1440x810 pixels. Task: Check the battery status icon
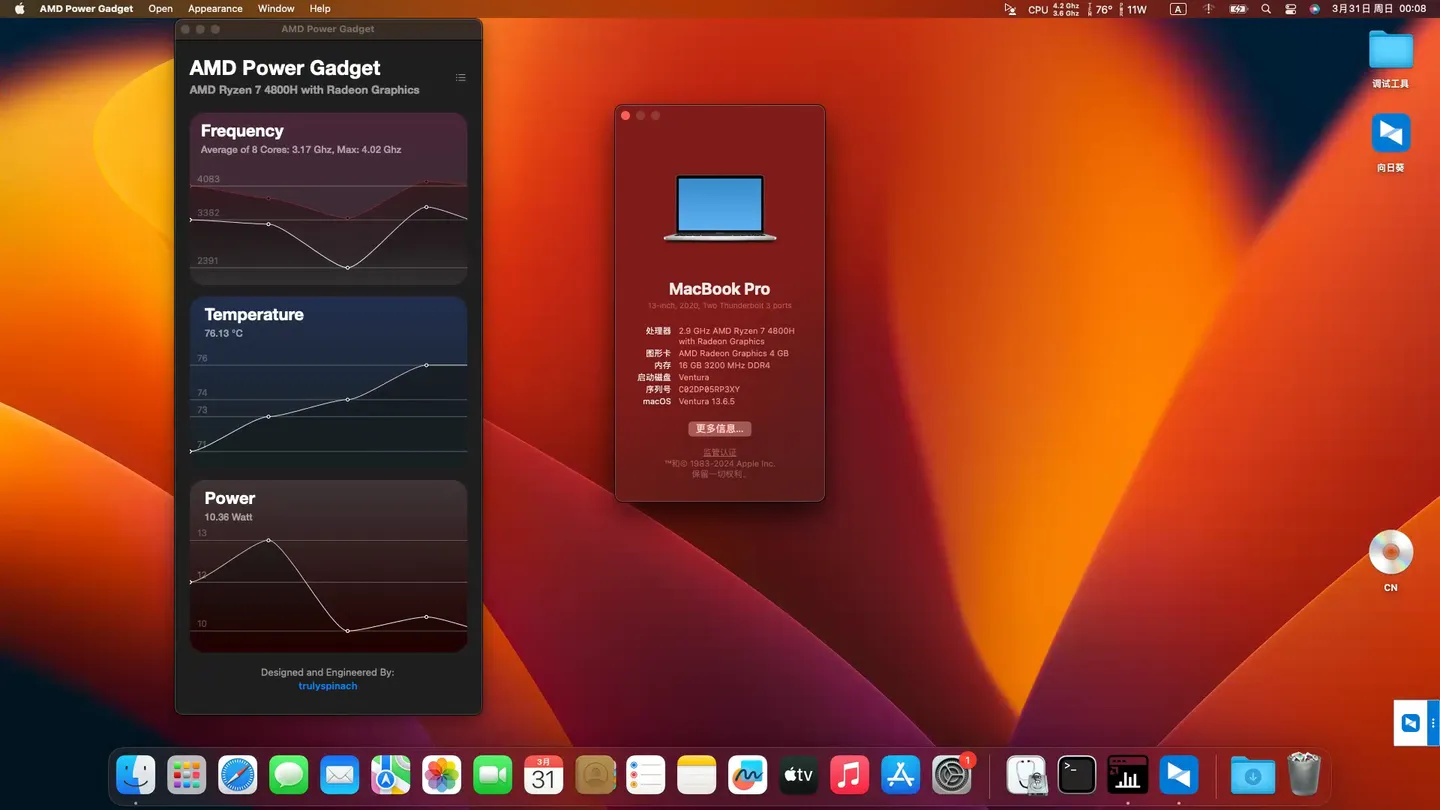(x=1238, y=9)
